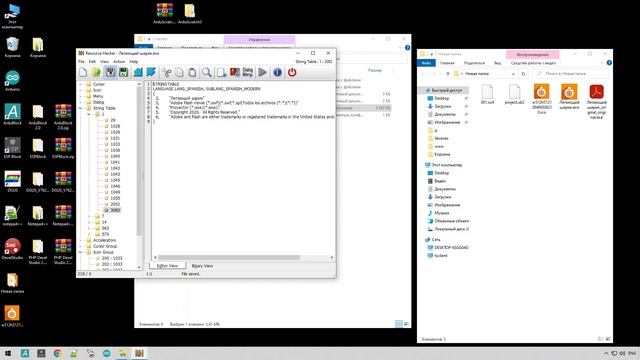Expand Accelerators node in resource tree

coord(81,240)
